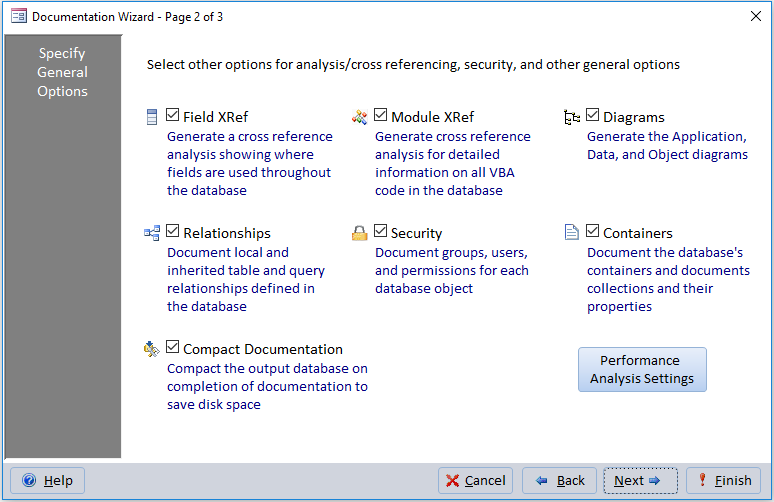
Task: Disable Compact Documentation checkbox
Action: pyautogui.click(x=173, y=348)
